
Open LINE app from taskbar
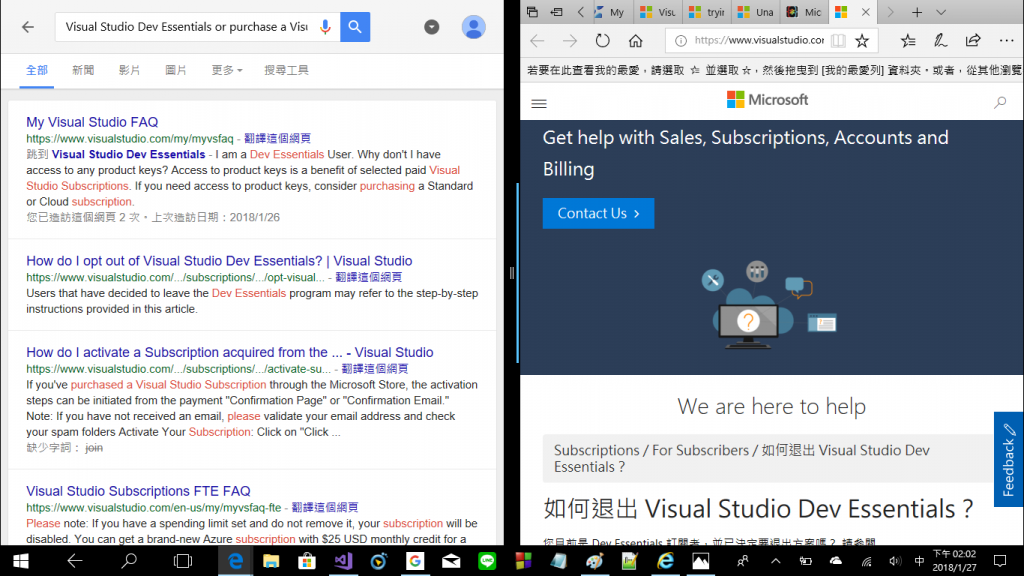[487, 561]
